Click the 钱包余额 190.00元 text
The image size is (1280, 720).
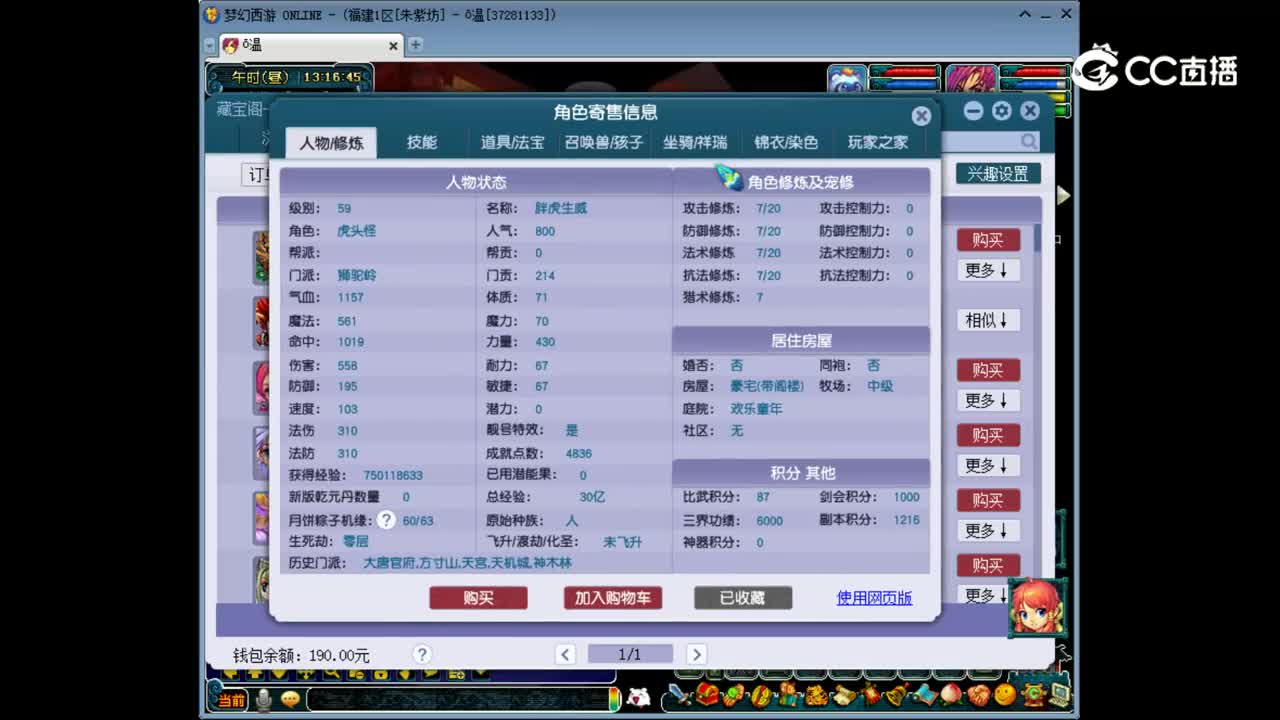pos(301,656)
